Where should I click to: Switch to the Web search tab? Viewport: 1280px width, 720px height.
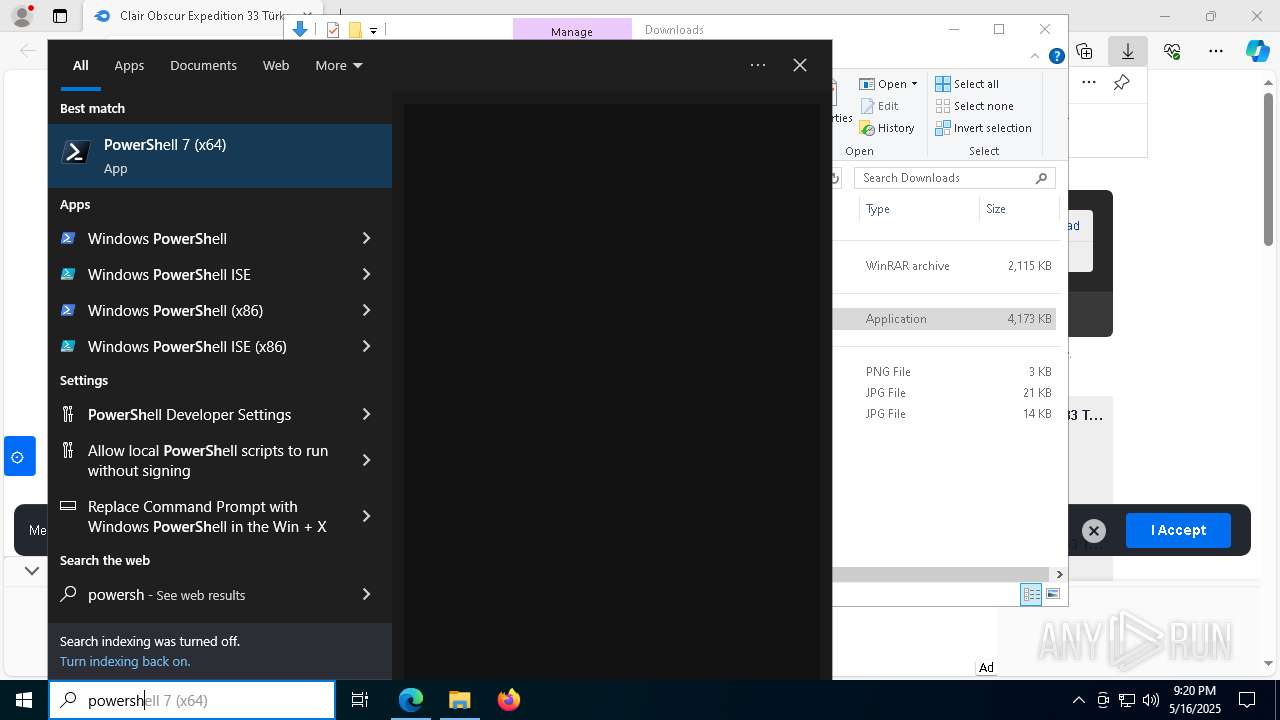276,65
